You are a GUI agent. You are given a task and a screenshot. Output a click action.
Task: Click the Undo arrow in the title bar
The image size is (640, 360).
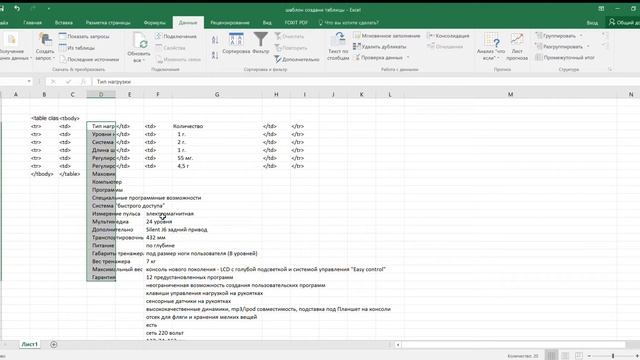click(x=17, y=8)
